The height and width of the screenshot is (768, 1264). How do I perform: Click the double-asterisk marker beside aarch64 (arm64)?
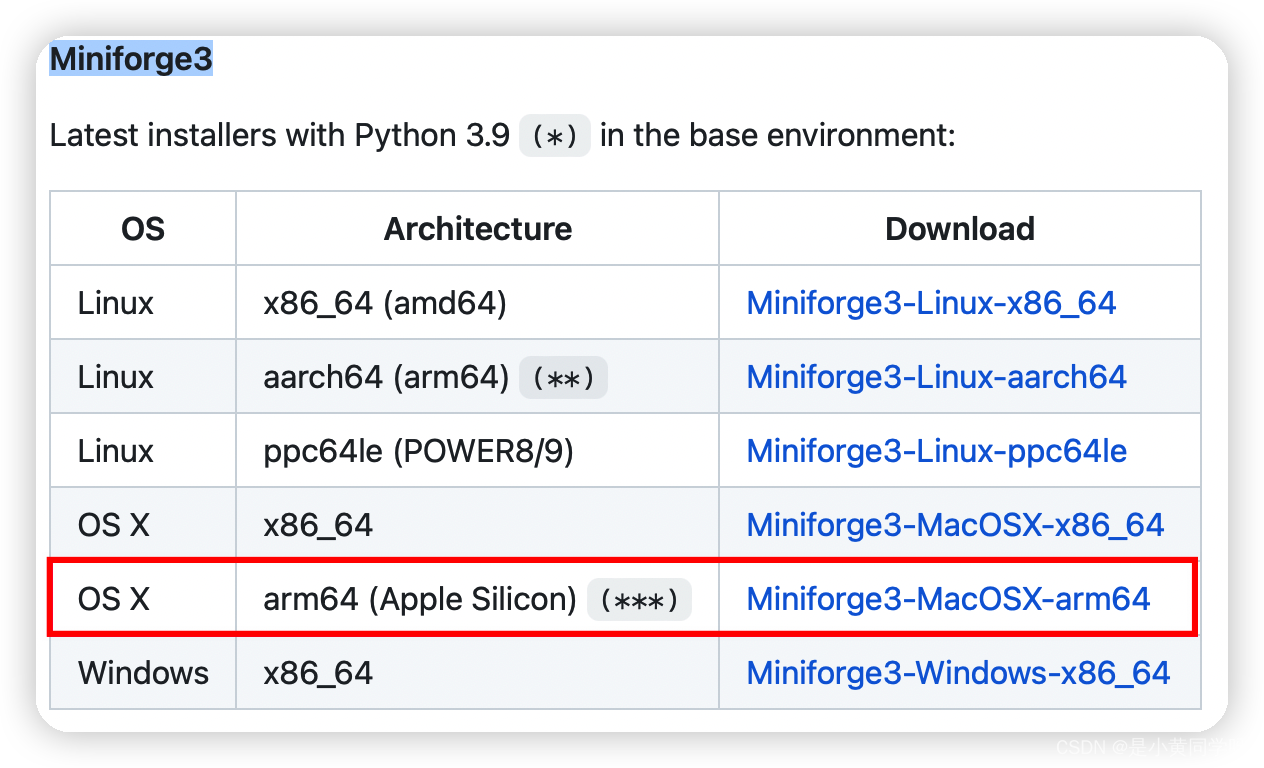[563, 379]
